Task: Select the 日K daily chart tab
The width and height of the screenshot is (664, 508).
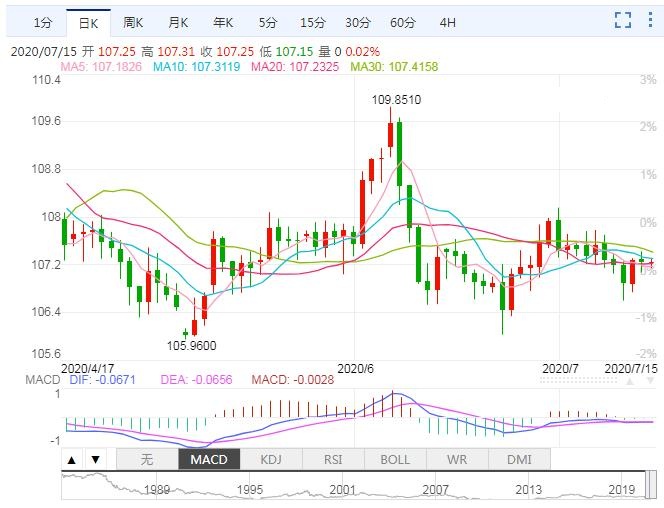Action: [89, 22]
